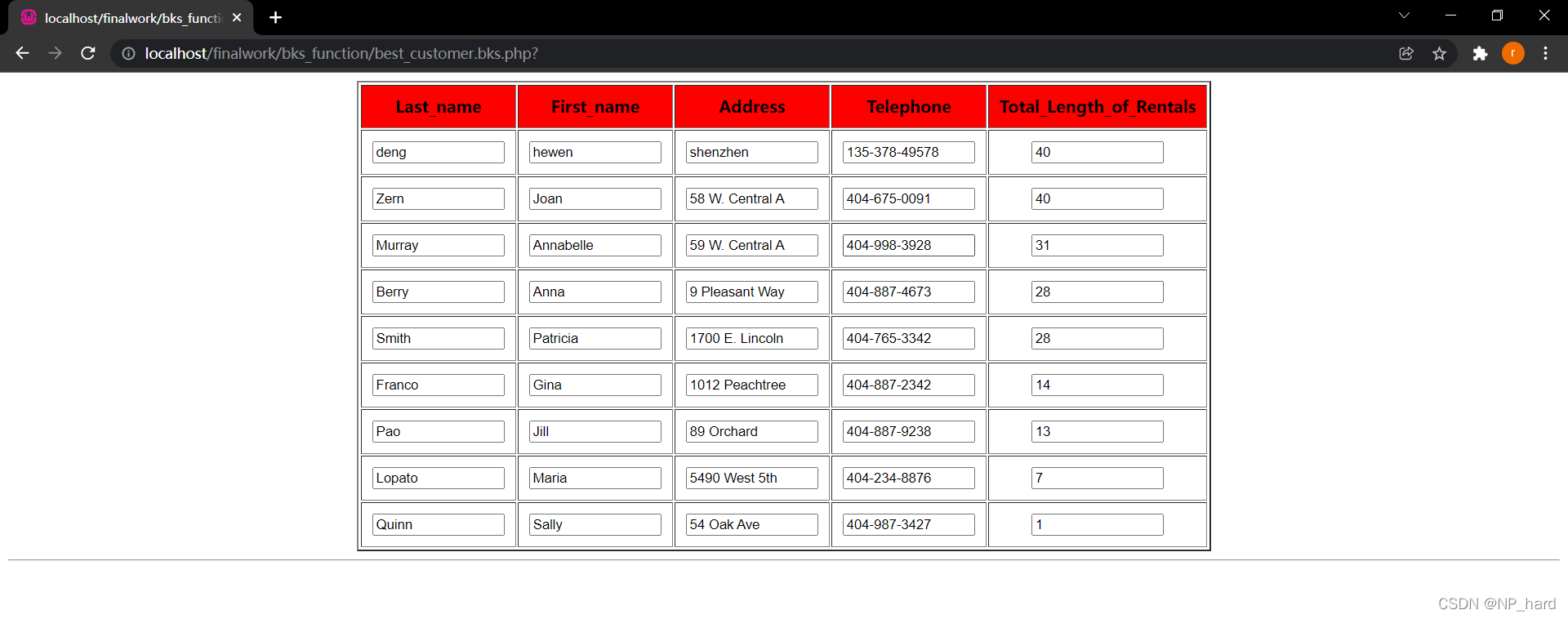Click the last name field 'Murray'

[439, 245]
